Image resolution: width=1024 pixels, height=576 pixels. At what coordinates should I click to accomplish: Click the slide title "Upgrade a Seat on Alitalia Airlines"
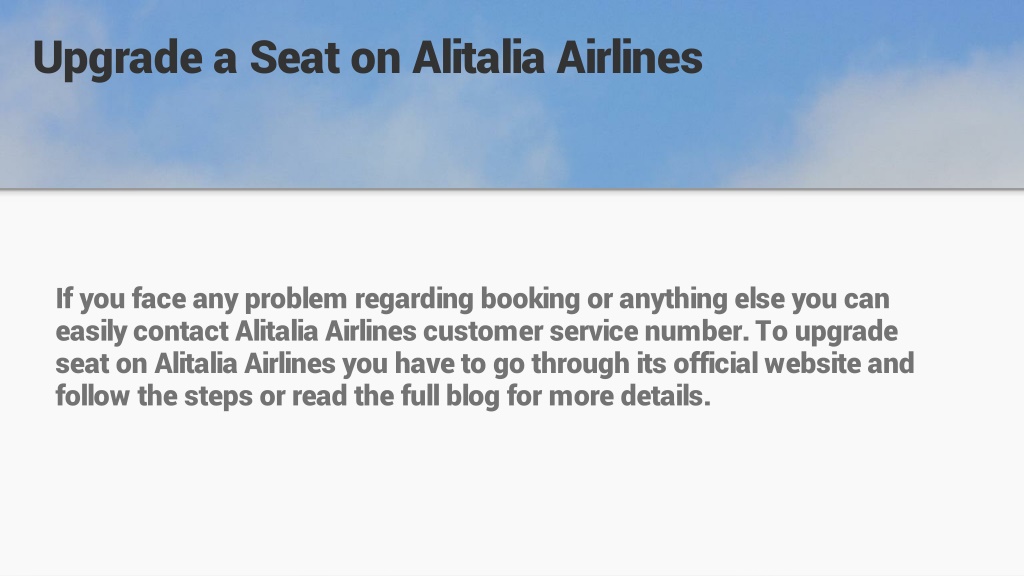click(x=368, y=59)
